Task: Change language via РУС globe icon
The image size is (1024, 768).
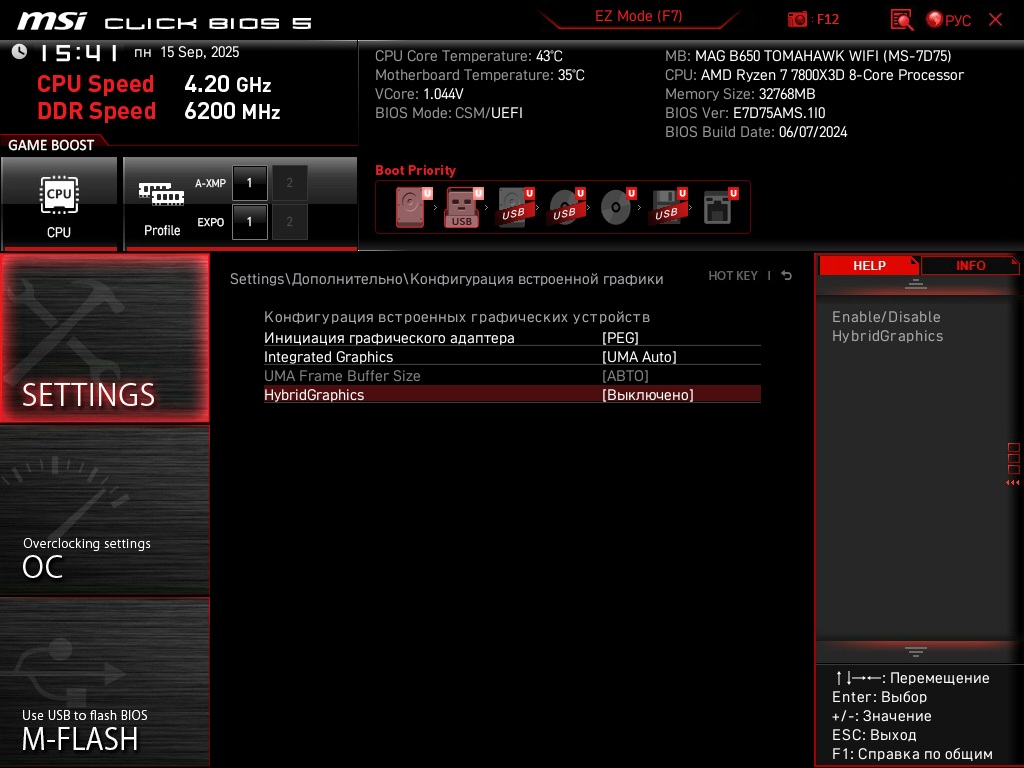Action: 948,20
